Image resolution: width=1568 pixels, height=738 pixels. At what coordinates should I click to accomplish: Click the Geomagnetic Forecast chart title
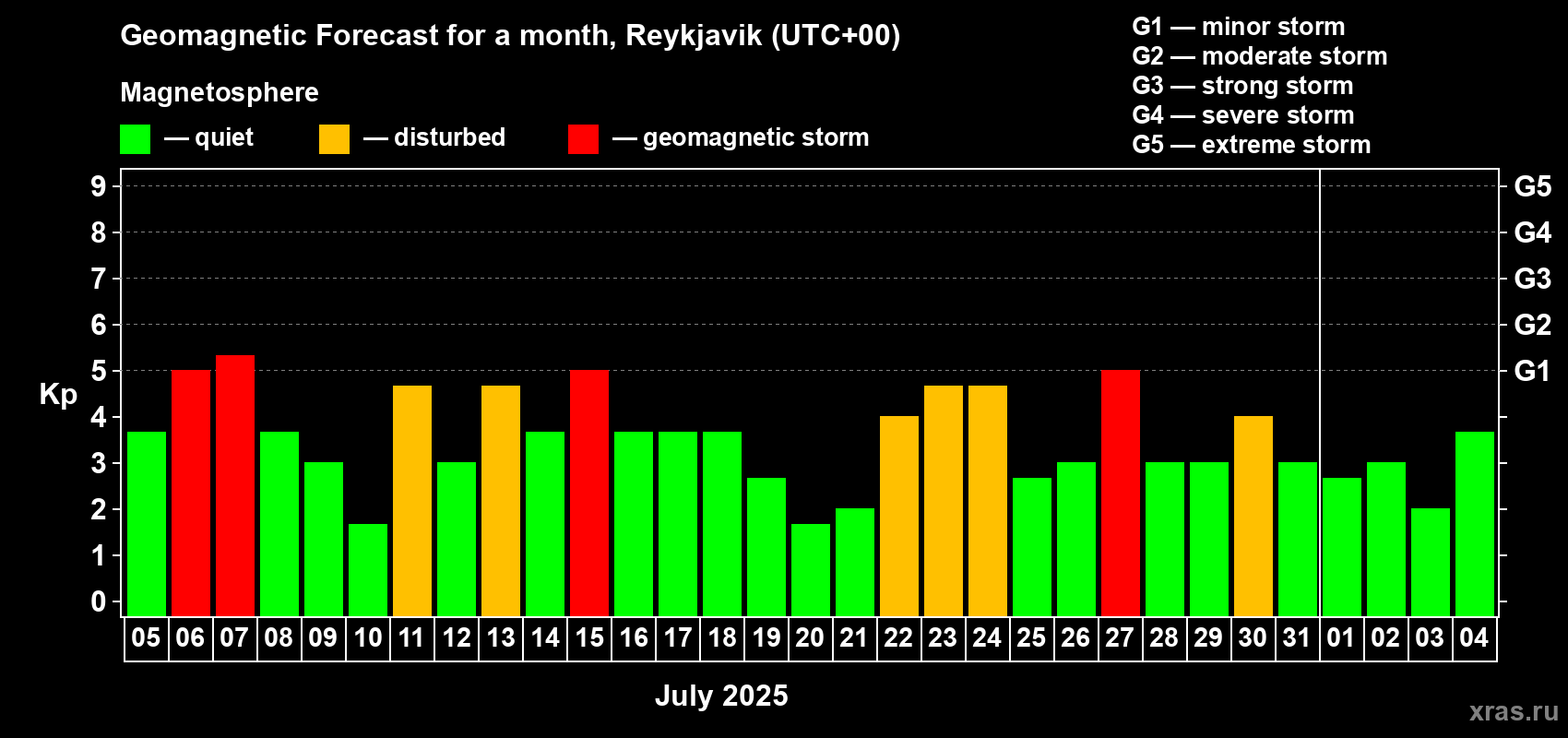(x=510, y=36)
